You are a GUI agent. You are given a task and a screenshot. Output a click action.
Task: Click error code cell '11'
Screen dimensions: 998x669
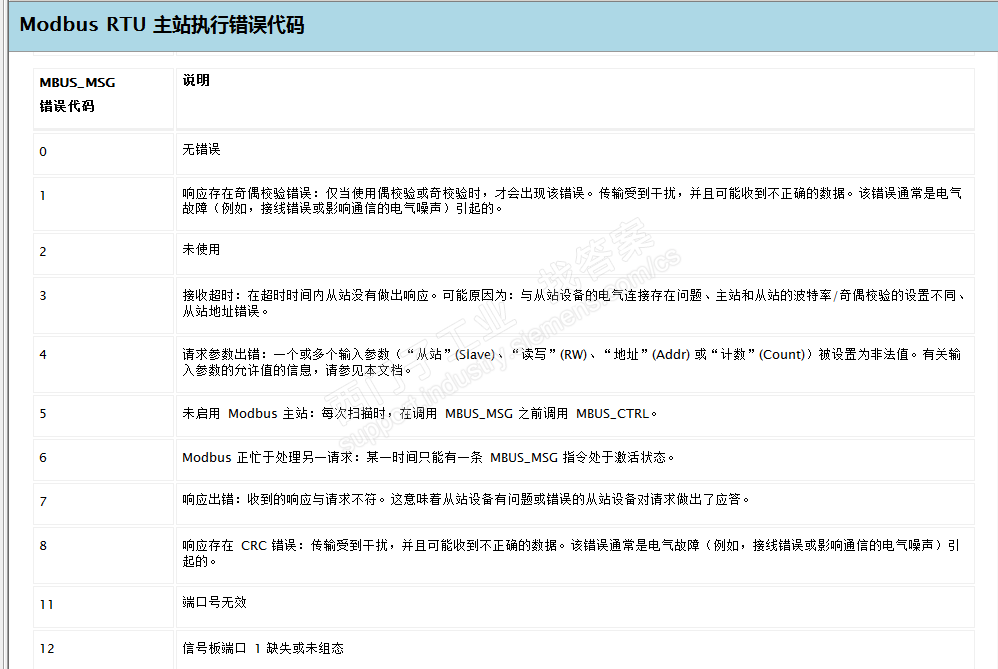coord(104,607)
